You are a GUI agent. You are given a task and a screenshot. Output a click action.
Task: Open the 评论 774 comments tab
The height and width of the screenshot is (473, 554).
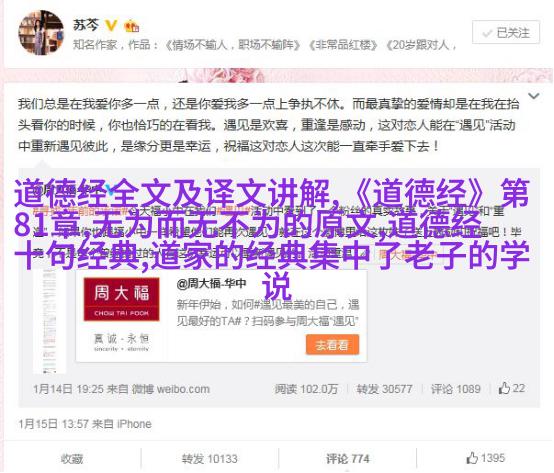coord(347,459)
